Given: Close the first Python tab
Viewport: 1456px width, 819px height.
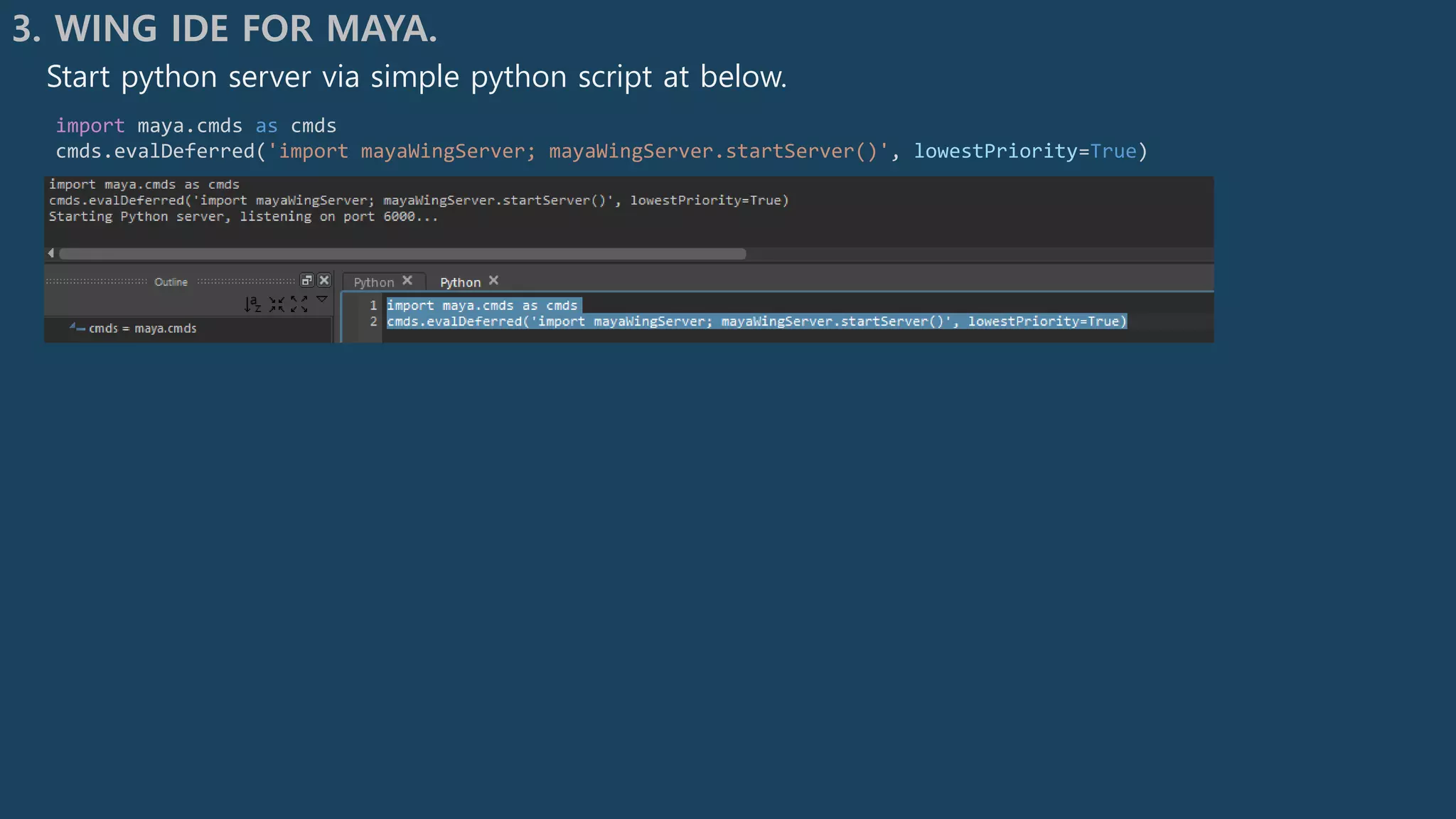Looking at the screenshot, I should (407, 281).
